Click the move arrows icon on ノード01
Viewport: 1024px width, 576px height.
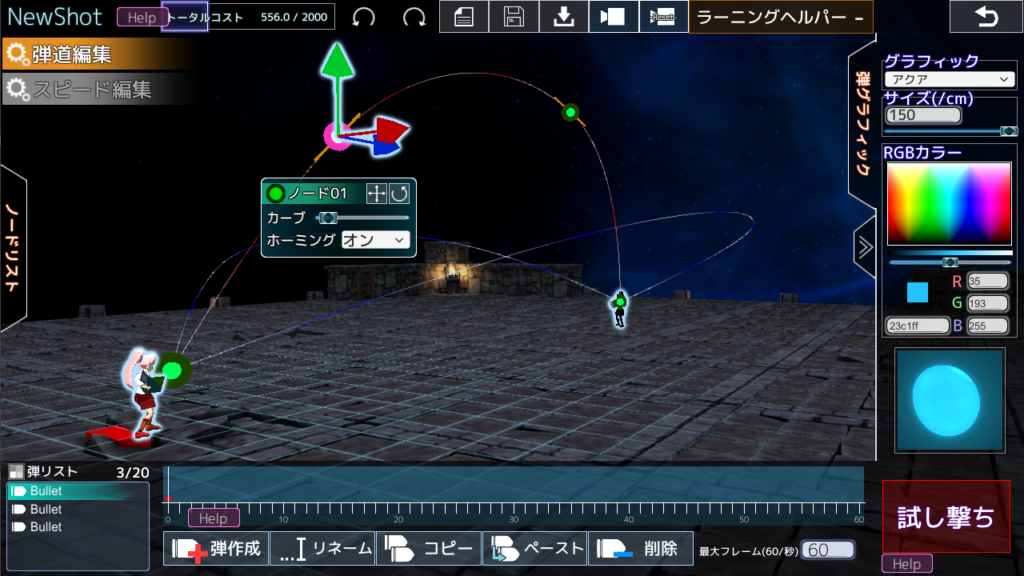click(376, 193)
